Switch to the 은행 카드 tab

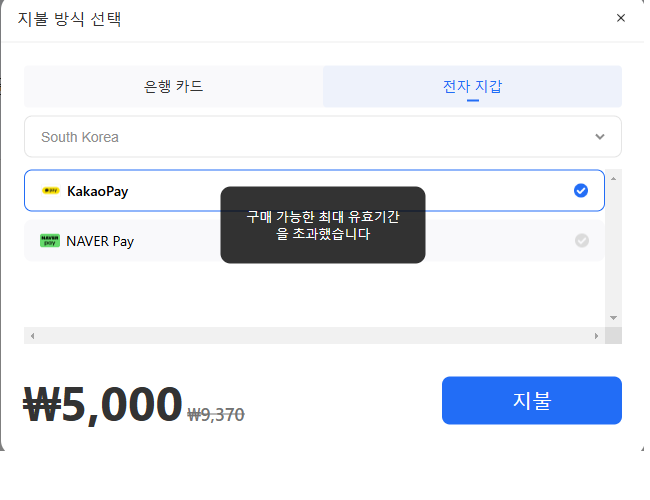(x=173, y=87)
